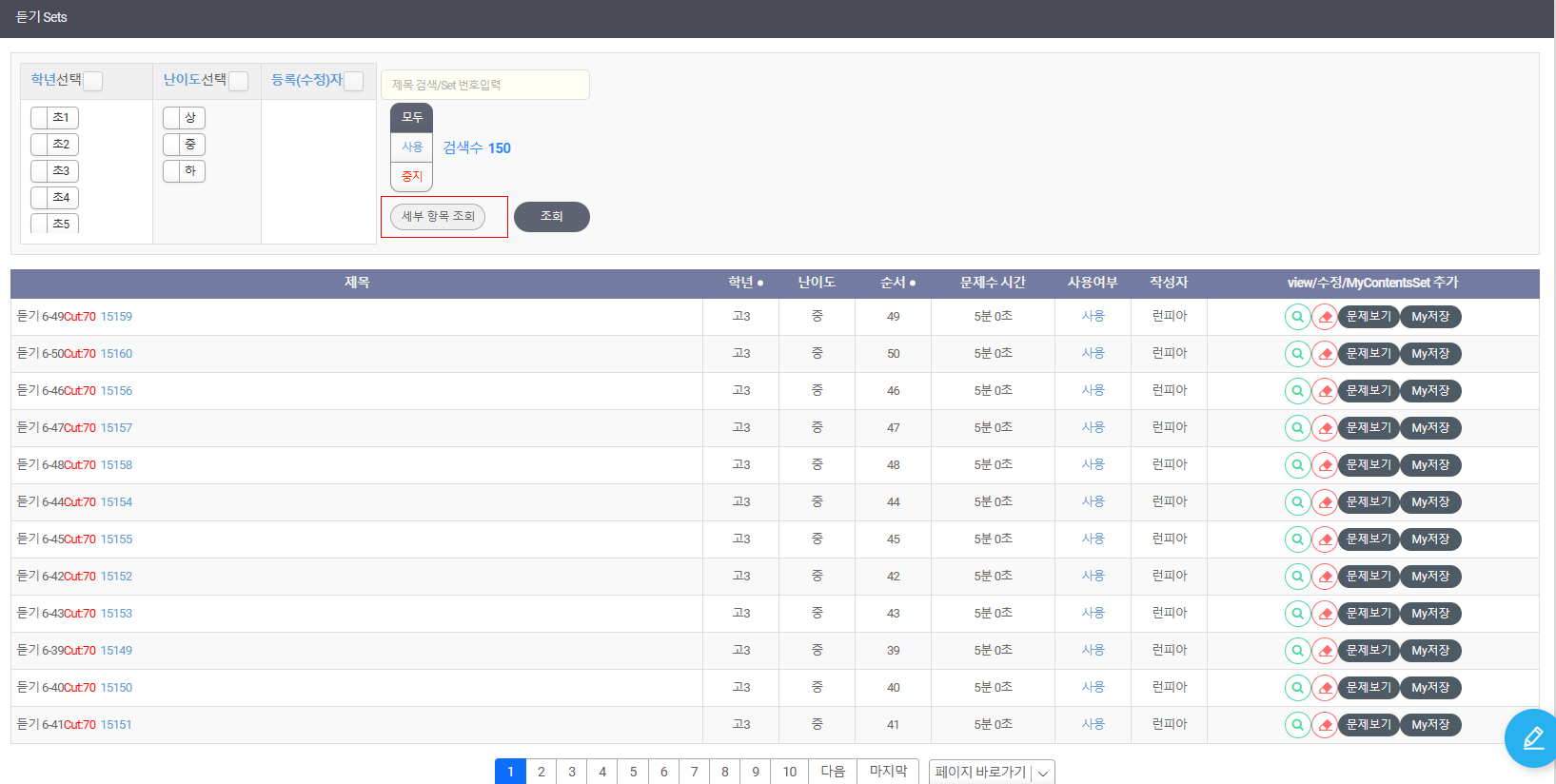Go to page 5 in pagination

pos(633,772)
